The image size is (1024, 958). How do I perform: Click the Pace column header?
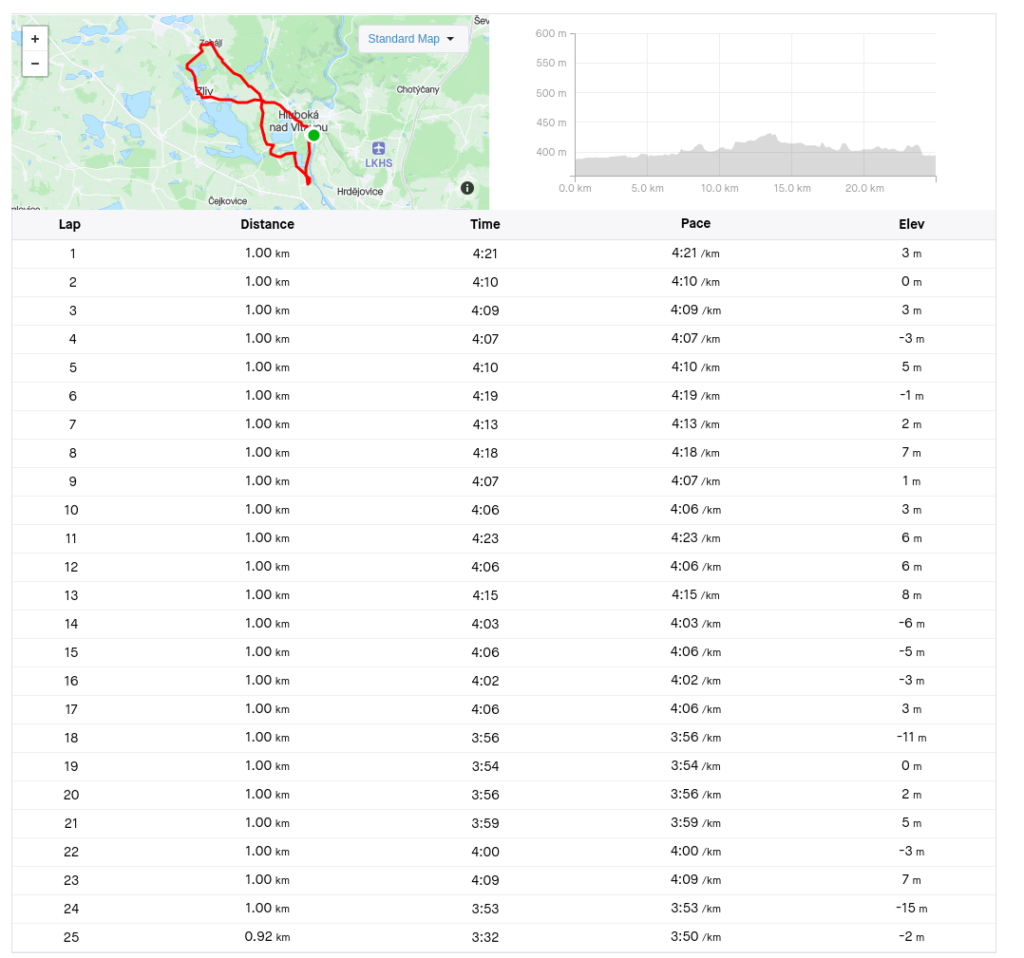(696, 223)
